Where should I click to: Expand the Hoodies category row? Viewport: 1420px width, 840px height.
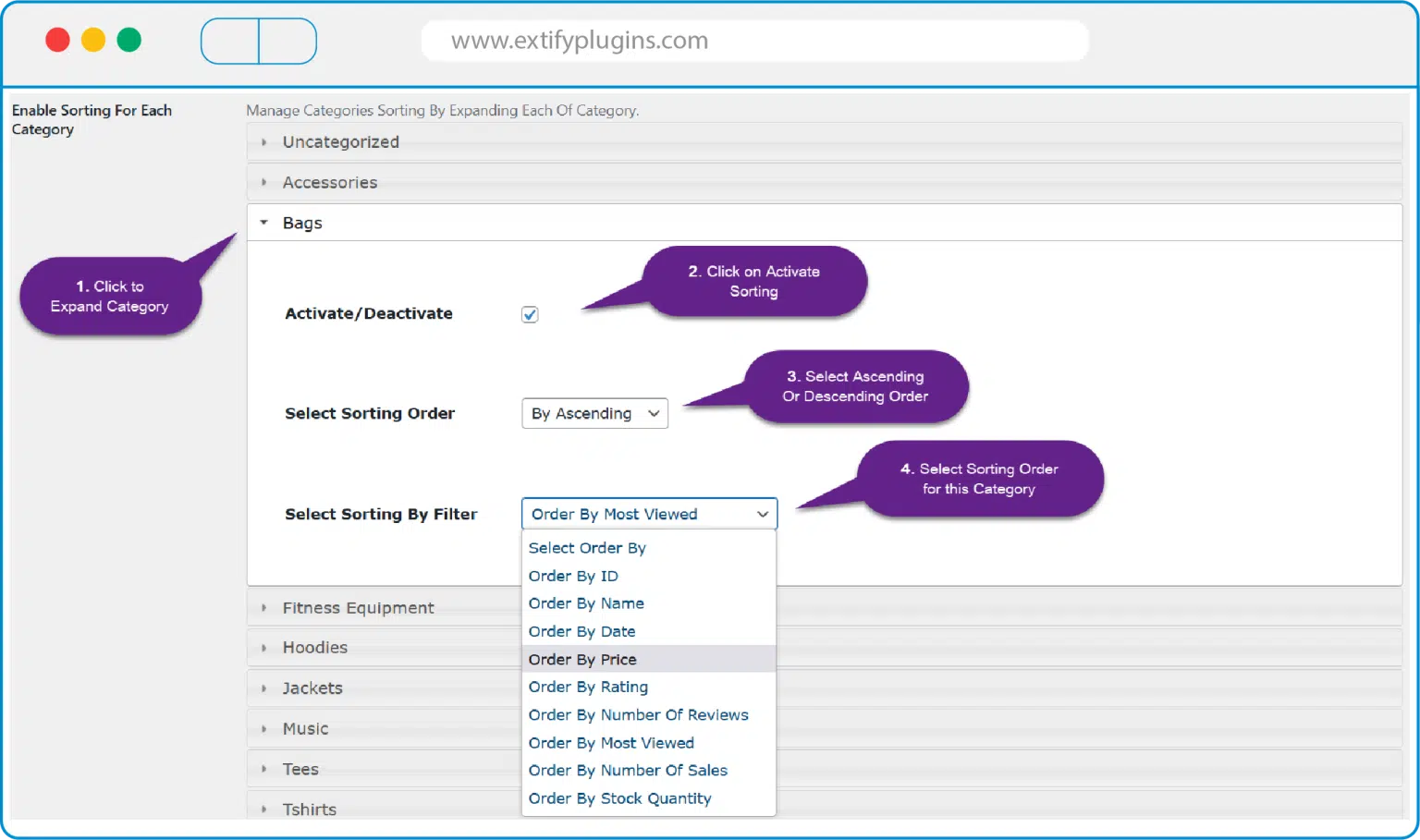point(314,648)
